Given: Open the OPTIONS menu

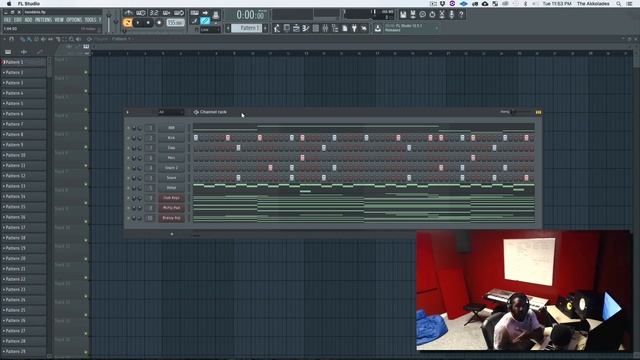Looking at the screenshot, I should coord(74,20).
